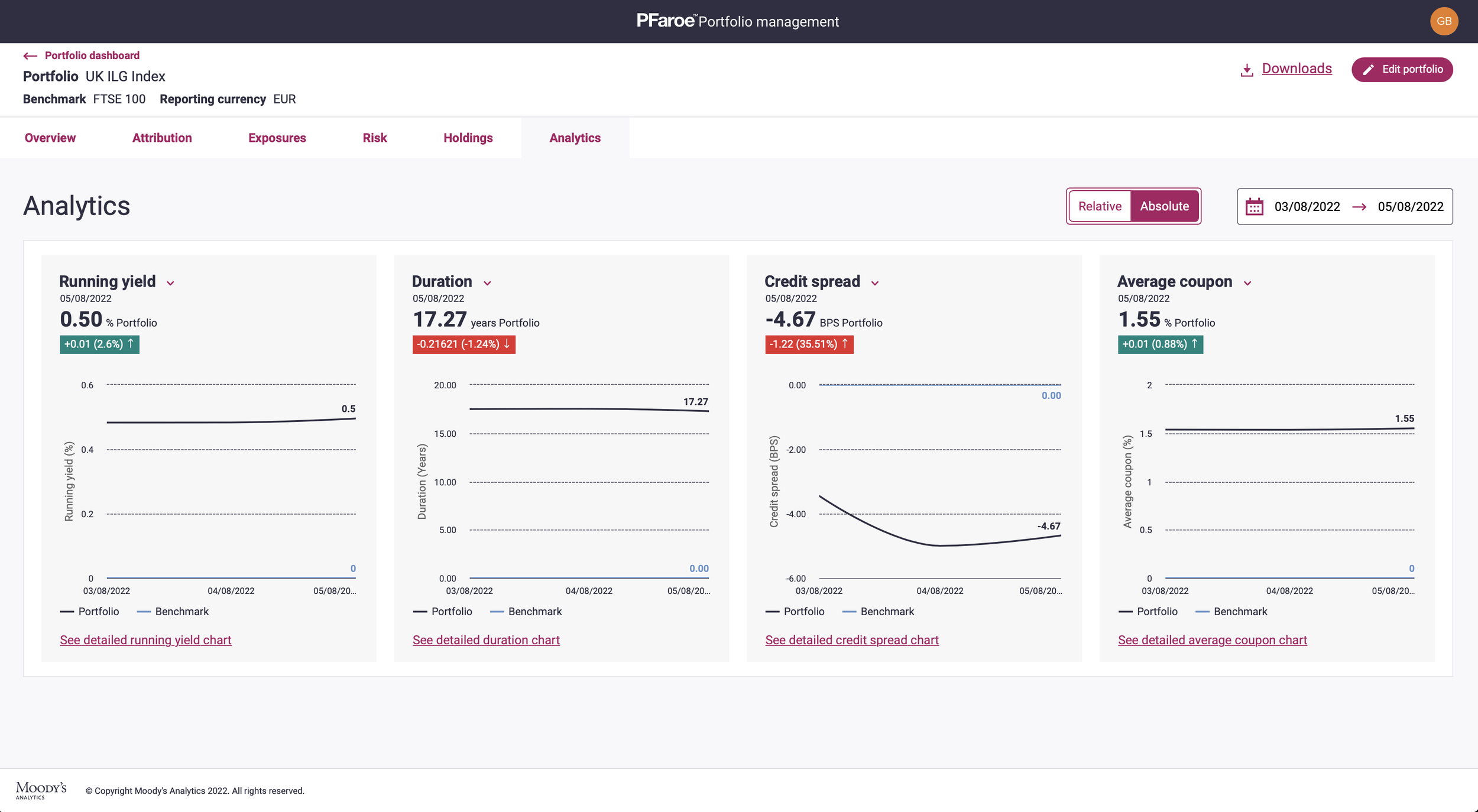Image resolution: width=1478 pixels, height=812 pixels.
Task: Click the Running yield card title
Action: coord(108,281)
